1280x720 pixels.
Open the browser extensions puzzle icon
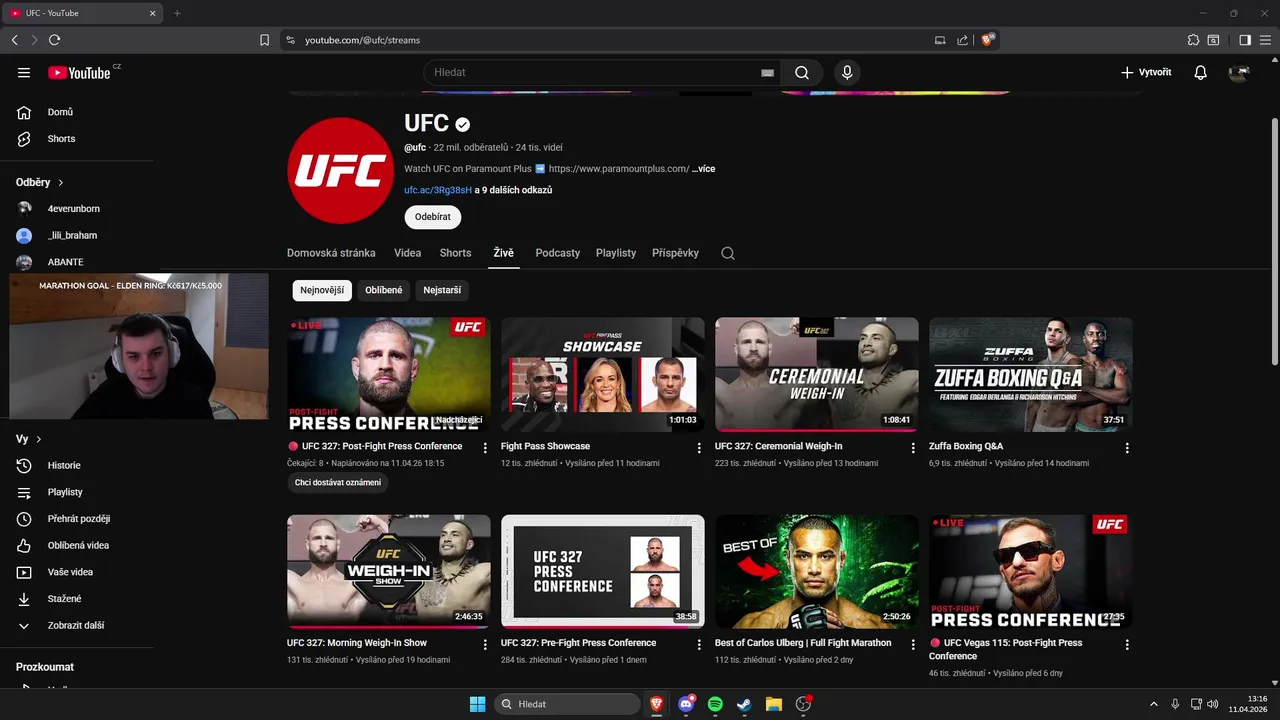1193,40
